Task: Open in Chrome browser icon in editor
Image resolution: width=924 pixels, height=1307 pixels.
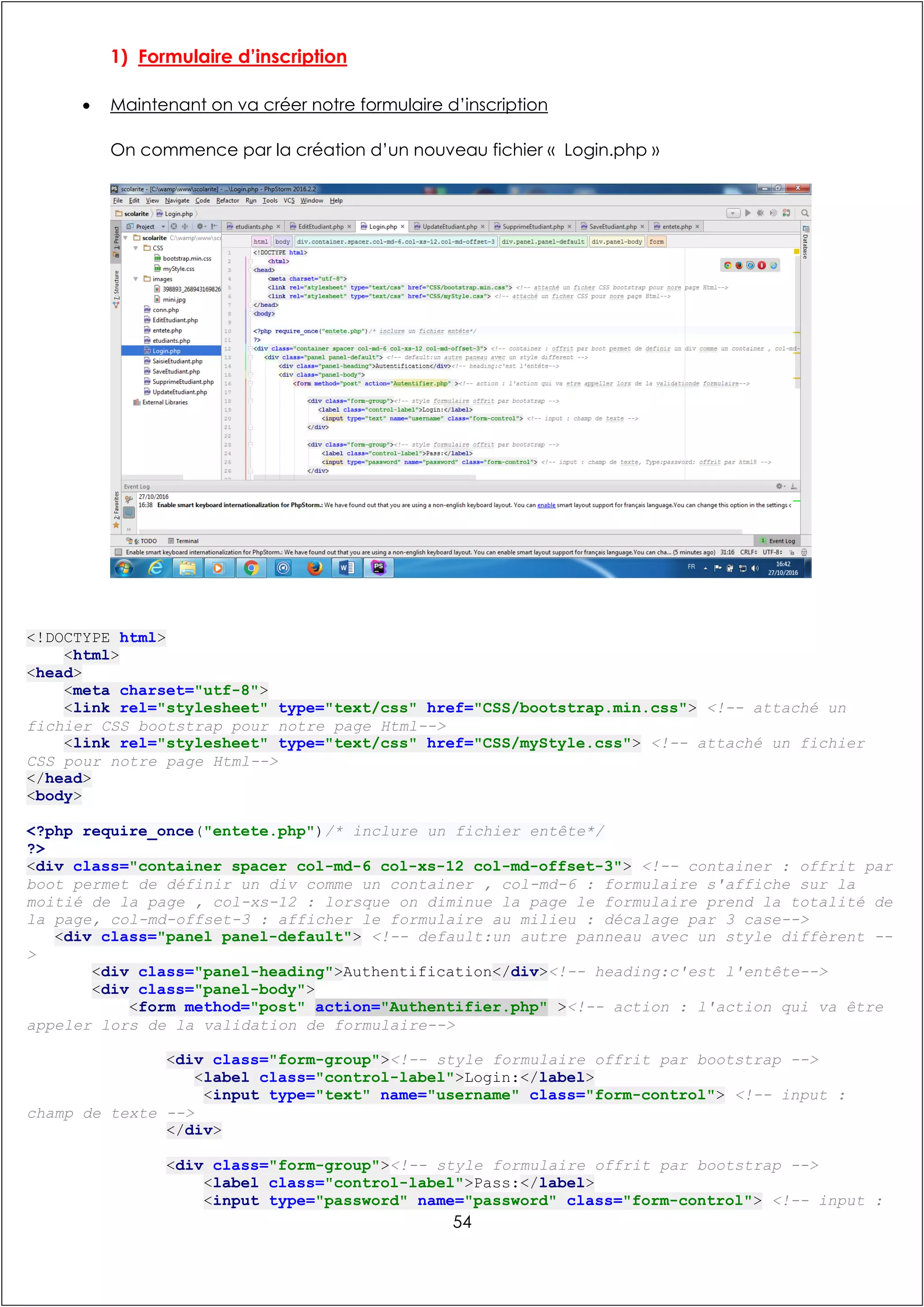Action: 727,265
